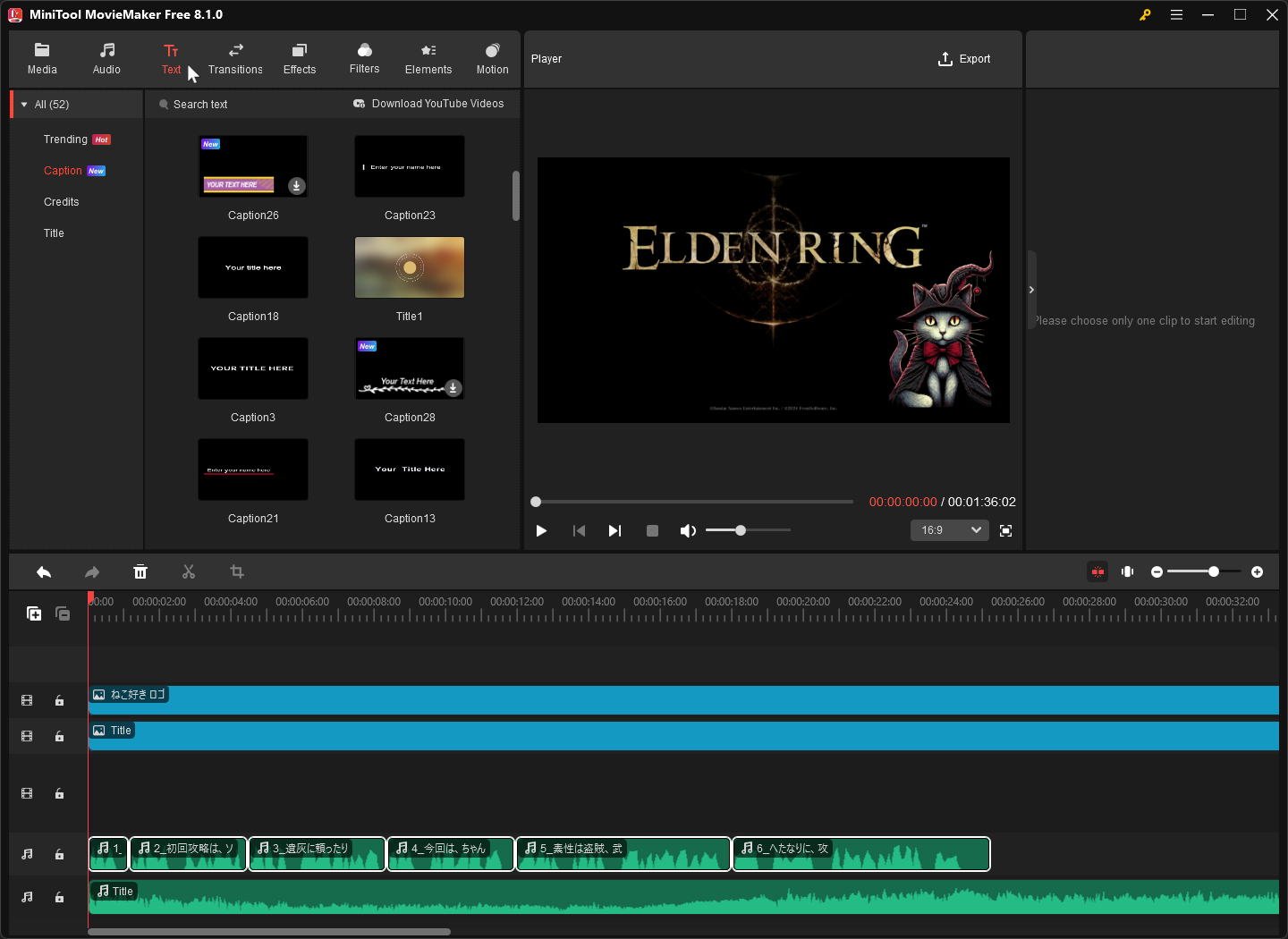Click the text library scrollbar
The image size is (1288, 939).
pyautogui.click(x=516, y=196)
